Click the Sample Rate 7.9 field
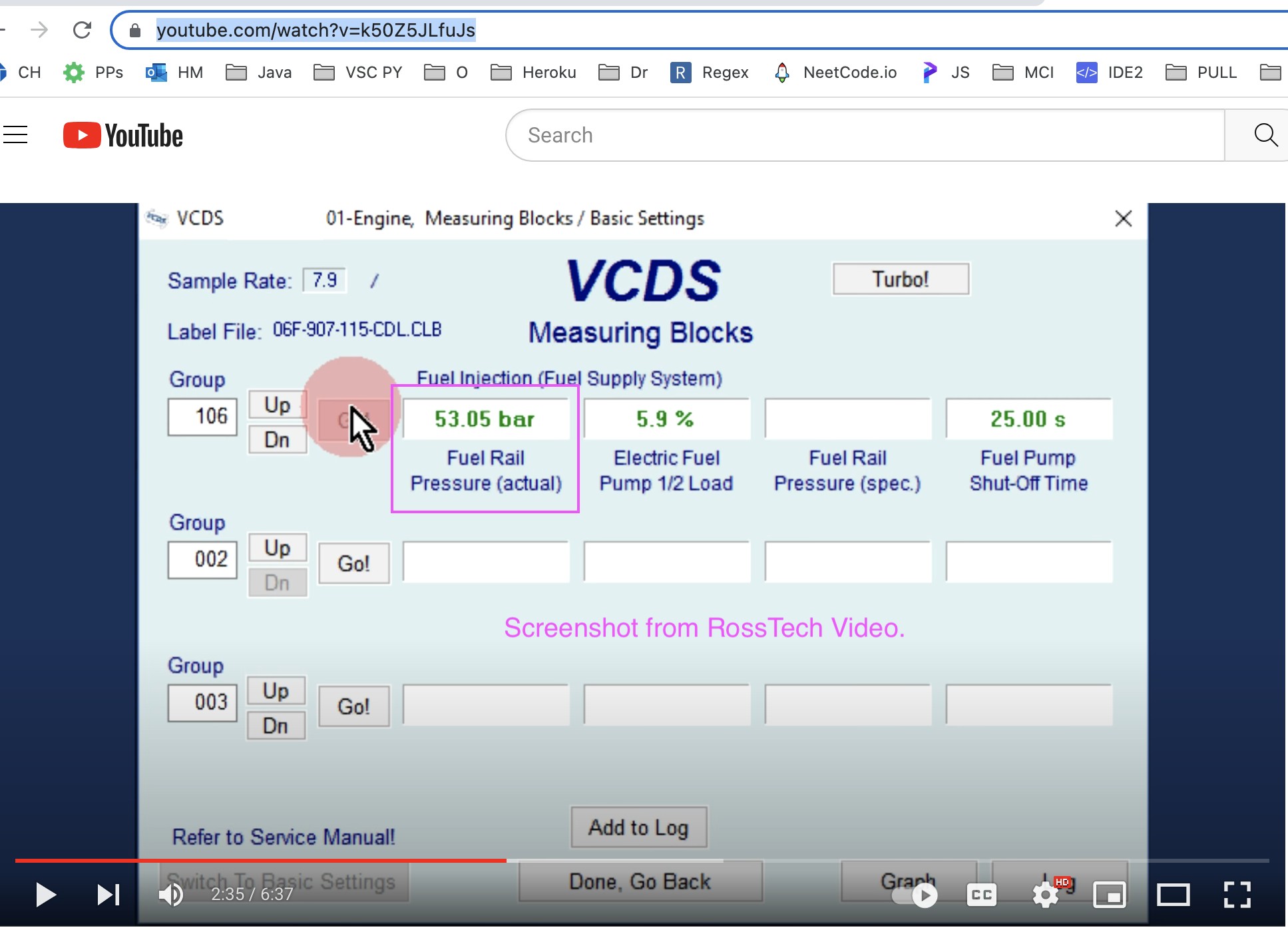The height and width of the screenshot is (930, 1288). tap(324, 280)
